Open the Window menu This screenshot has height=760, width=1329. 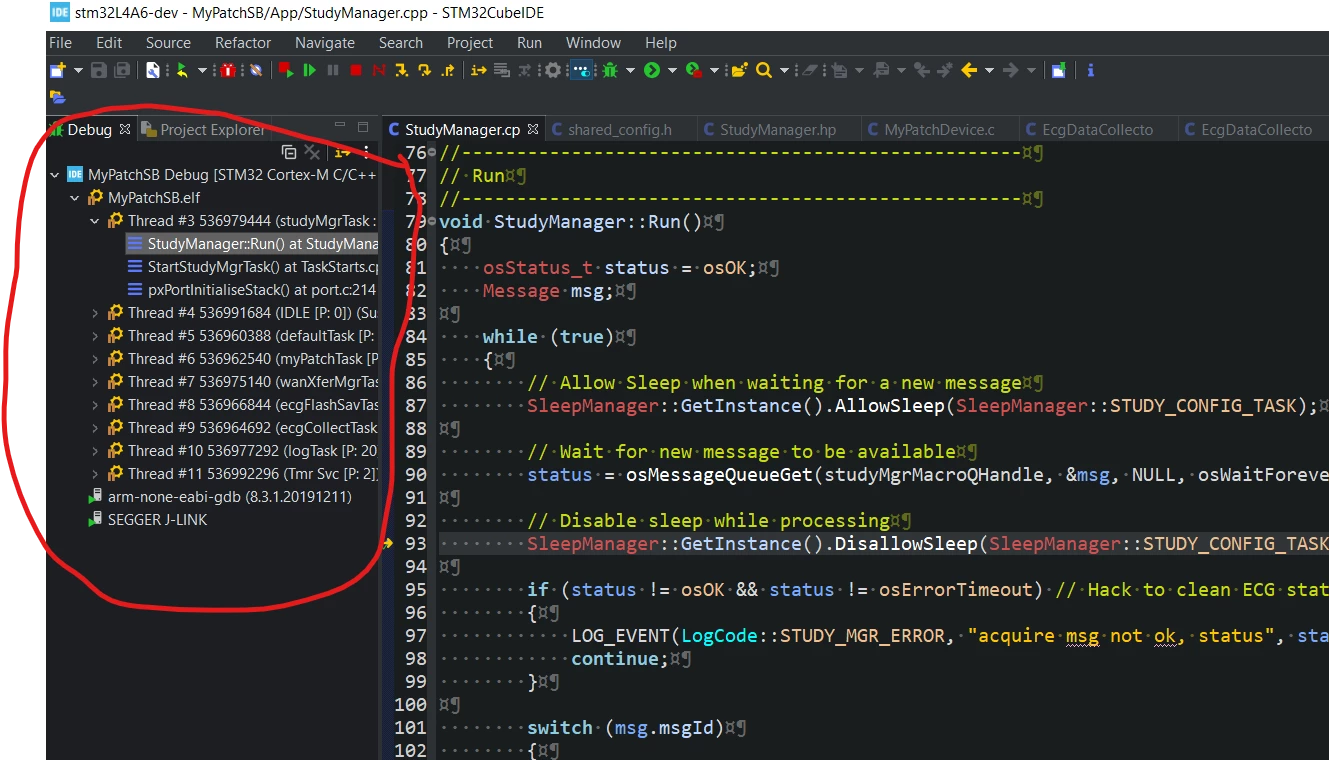coord(594,43)
